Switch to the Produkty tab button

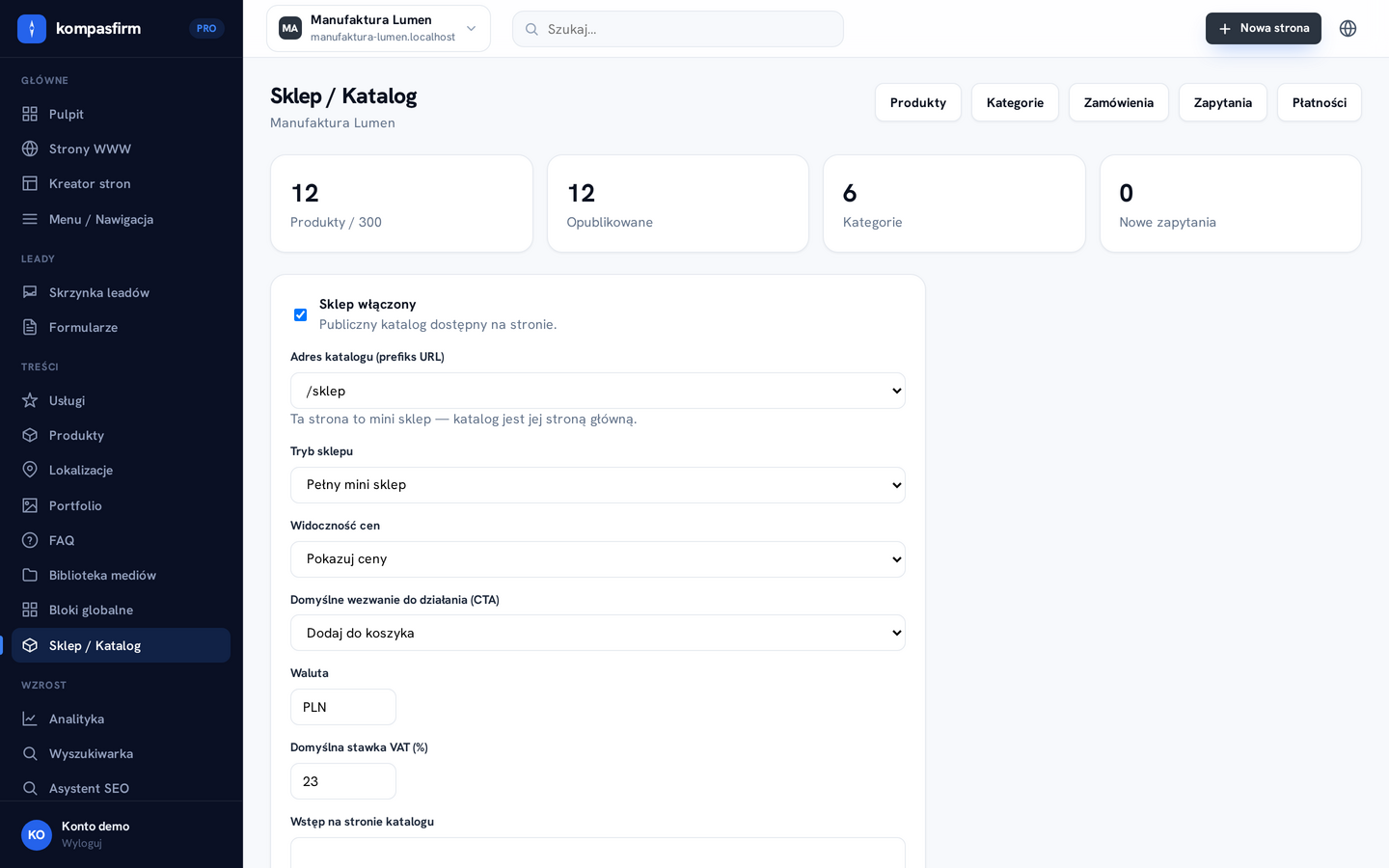918,102
